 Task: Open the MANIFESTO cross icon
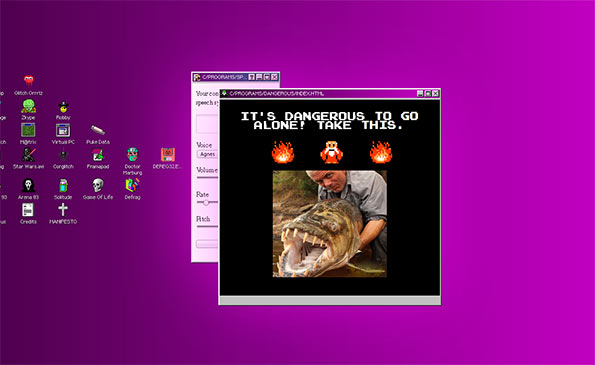[63, 209]
